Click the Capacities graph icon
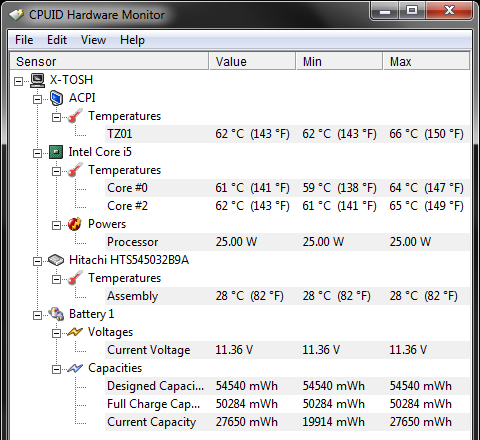 tap(75, 368)
